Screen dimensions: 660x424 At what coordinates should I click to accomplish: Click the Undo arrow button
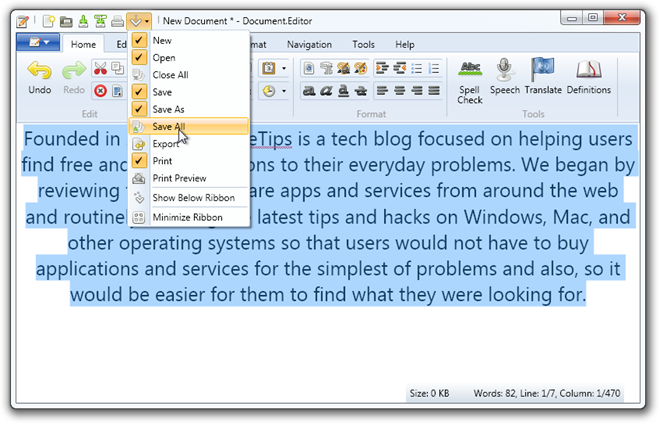[x=40, y=78]
